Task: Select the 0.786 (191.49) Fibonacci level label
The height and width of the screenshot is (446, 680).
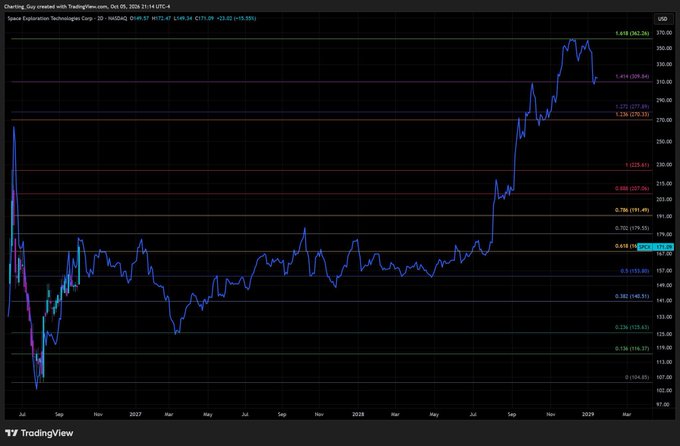Action: pos(632,210)
